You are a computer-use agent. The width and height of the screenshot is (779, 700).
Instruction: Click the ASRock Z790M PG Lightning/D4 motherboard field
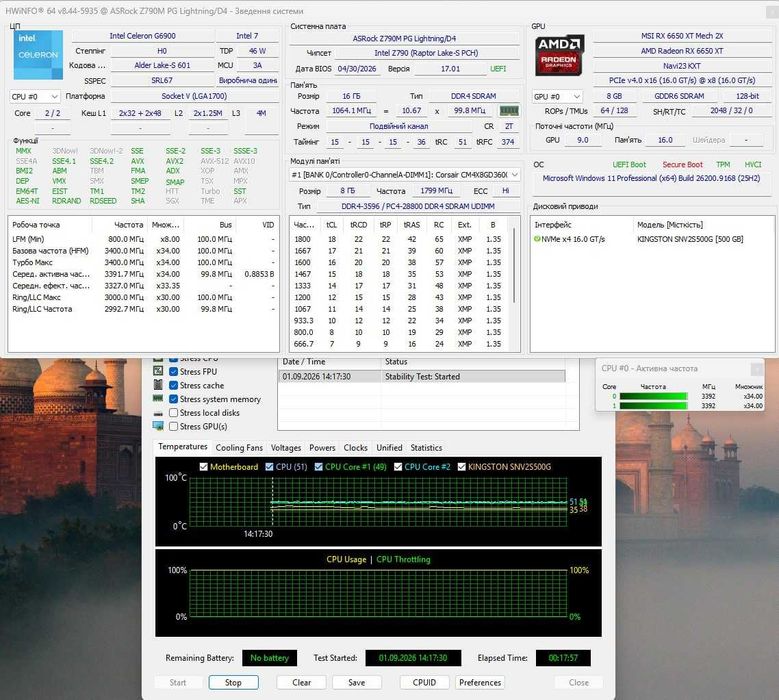[x=404, y=38]
